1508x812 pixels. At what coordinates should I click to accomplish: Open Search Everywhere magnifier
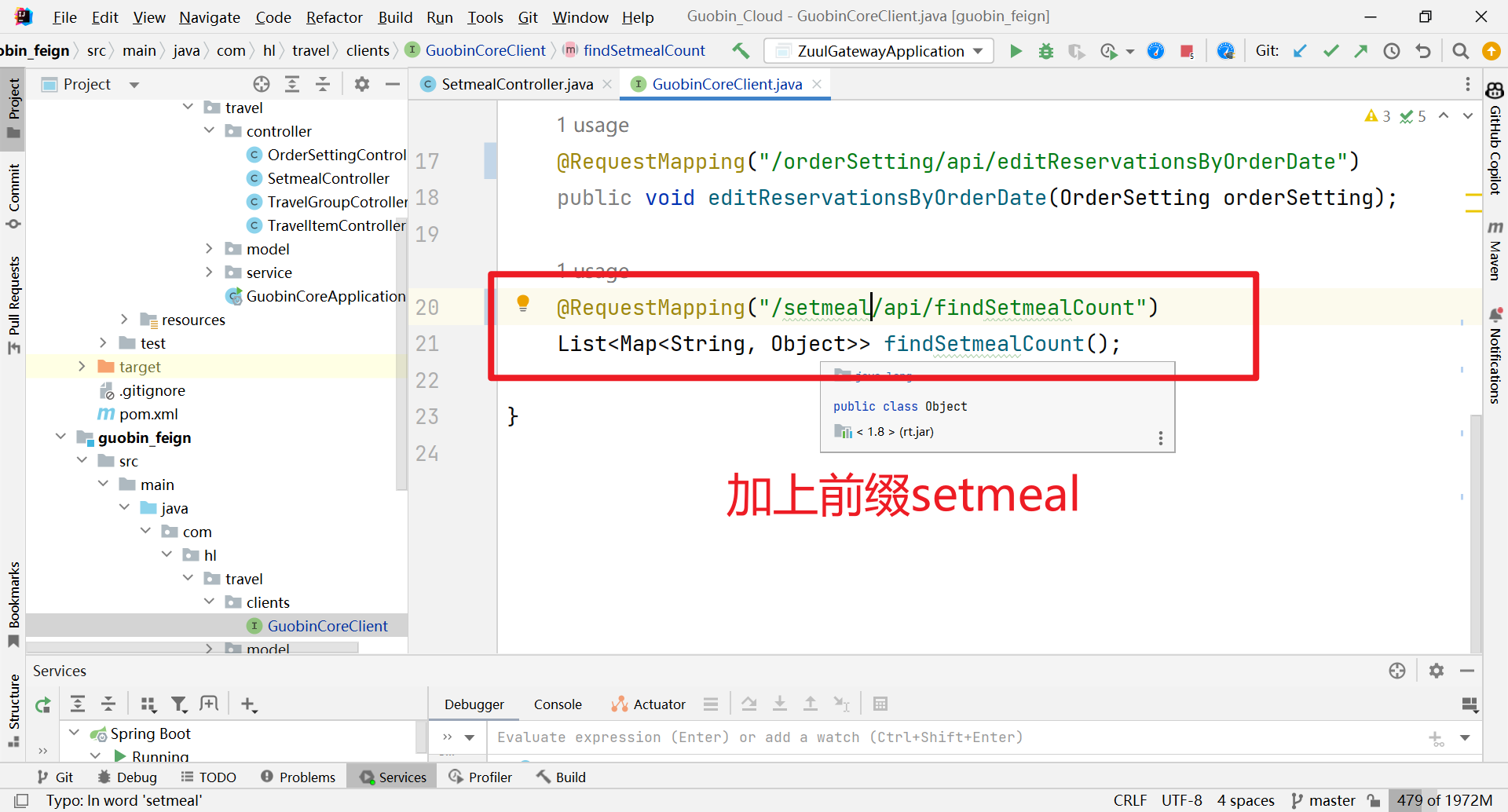(1460, 51)
